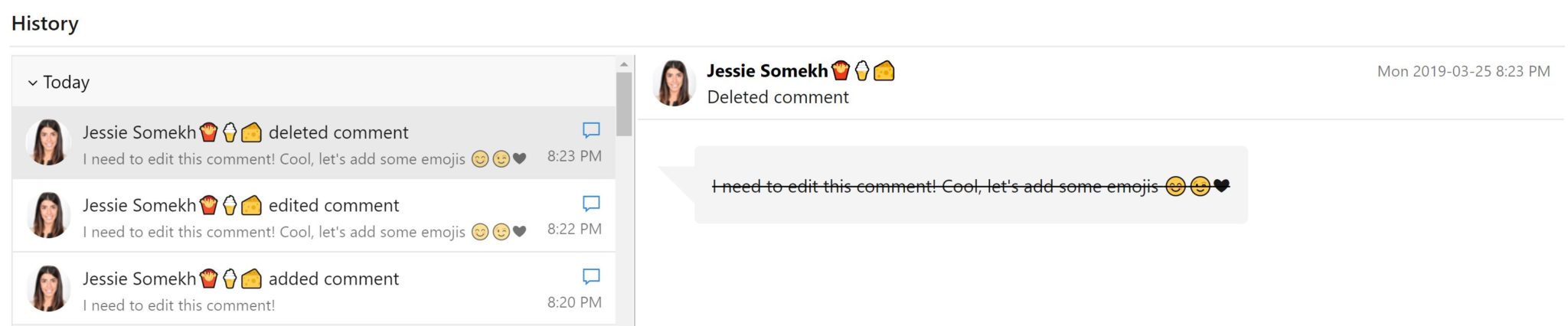Click the history list scrollbar thumb
This screenshot has width=1568, height=326.
click(x=624, y=104)
